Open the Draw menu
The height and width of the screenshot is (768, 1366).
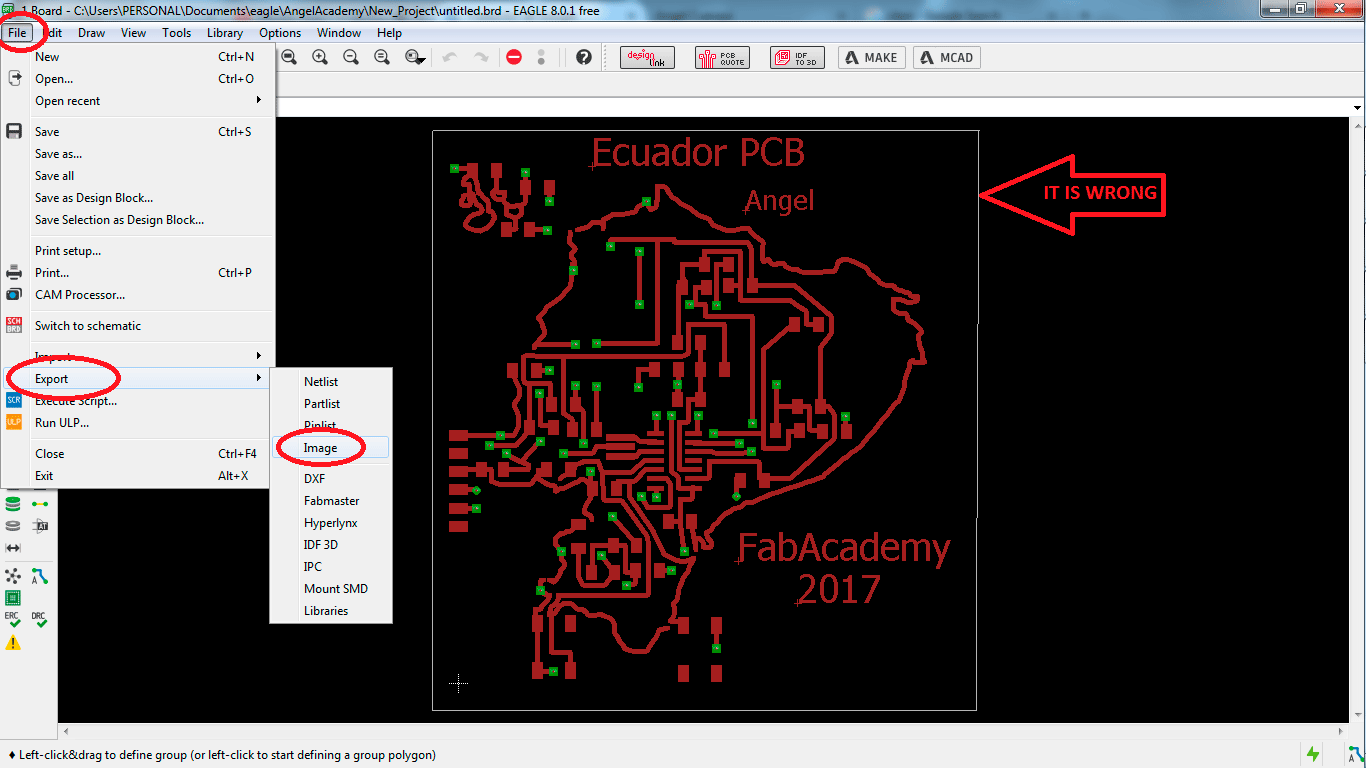tap(92, 33)
